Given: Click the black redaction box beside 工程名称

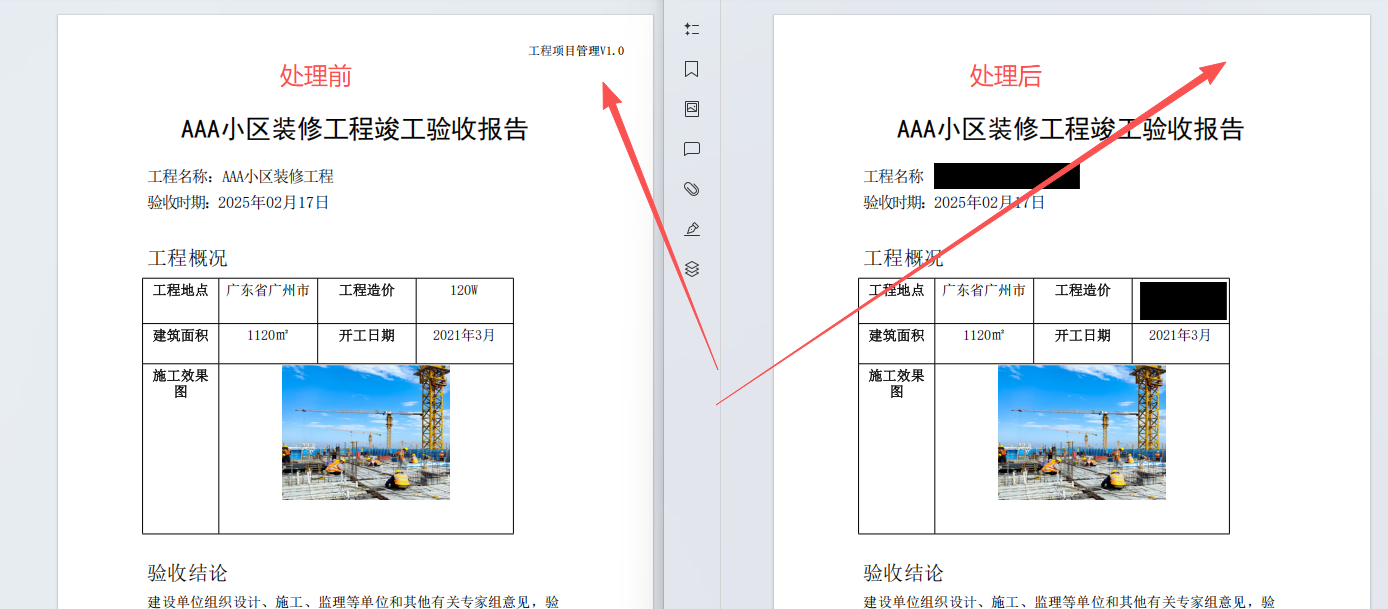Looking at the screenshot, I should click(1006, 177).
